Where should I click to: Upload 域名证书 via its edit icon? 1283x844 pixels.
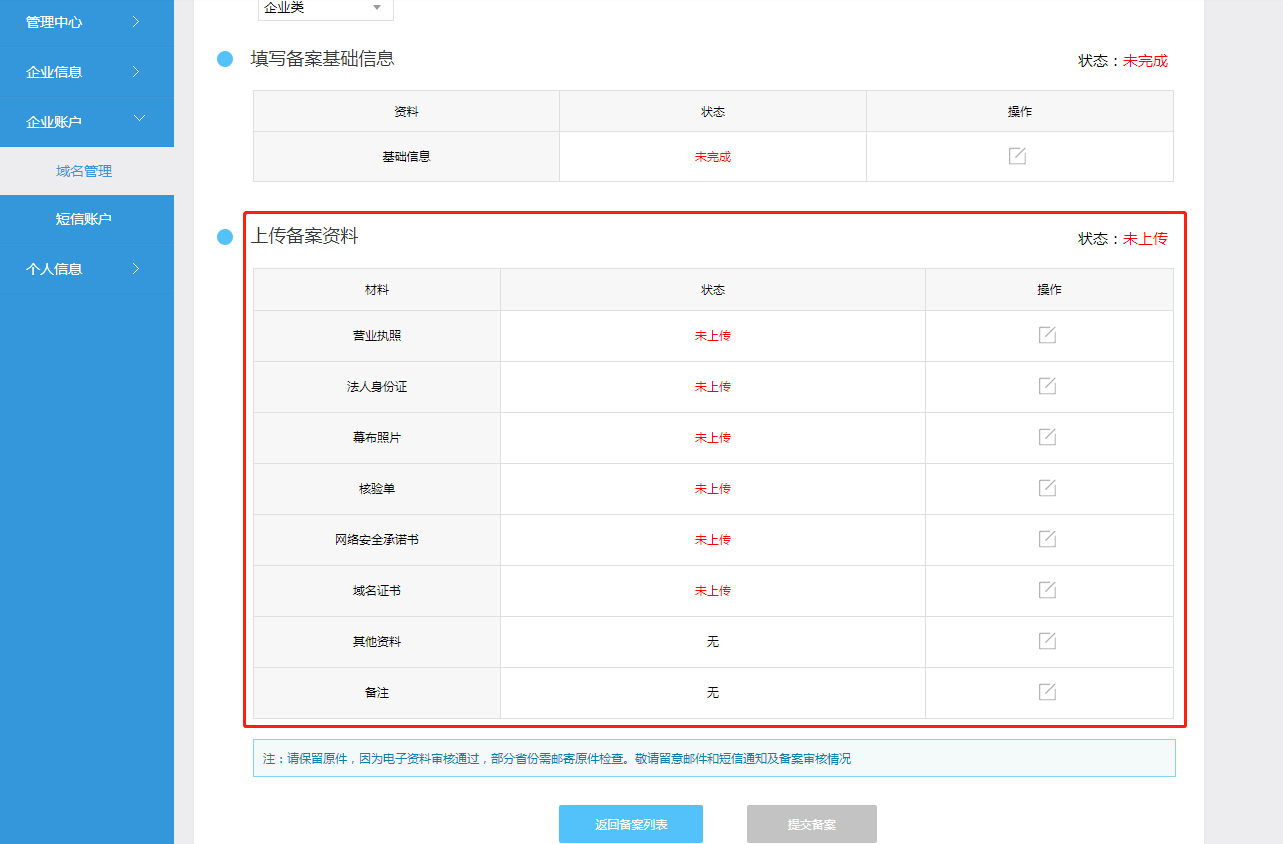click(x=1047, y=590)
